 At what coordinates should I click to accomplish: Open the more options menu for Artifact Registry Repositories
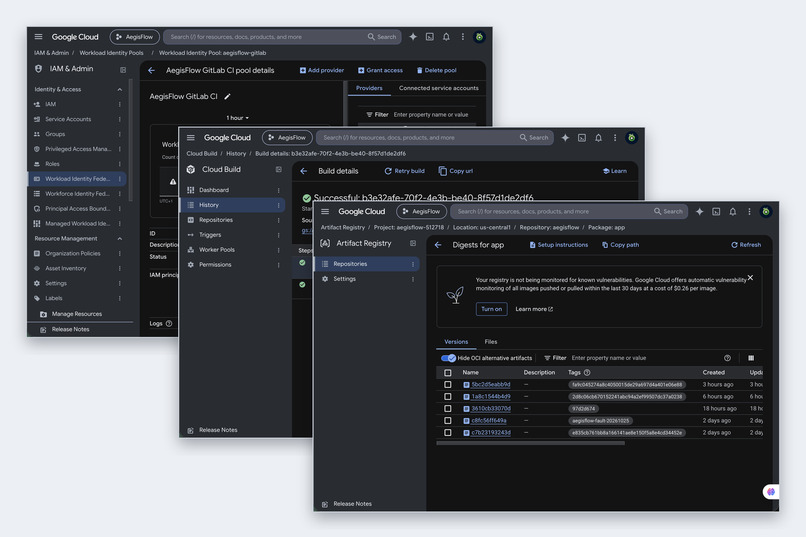coord(413,264)
